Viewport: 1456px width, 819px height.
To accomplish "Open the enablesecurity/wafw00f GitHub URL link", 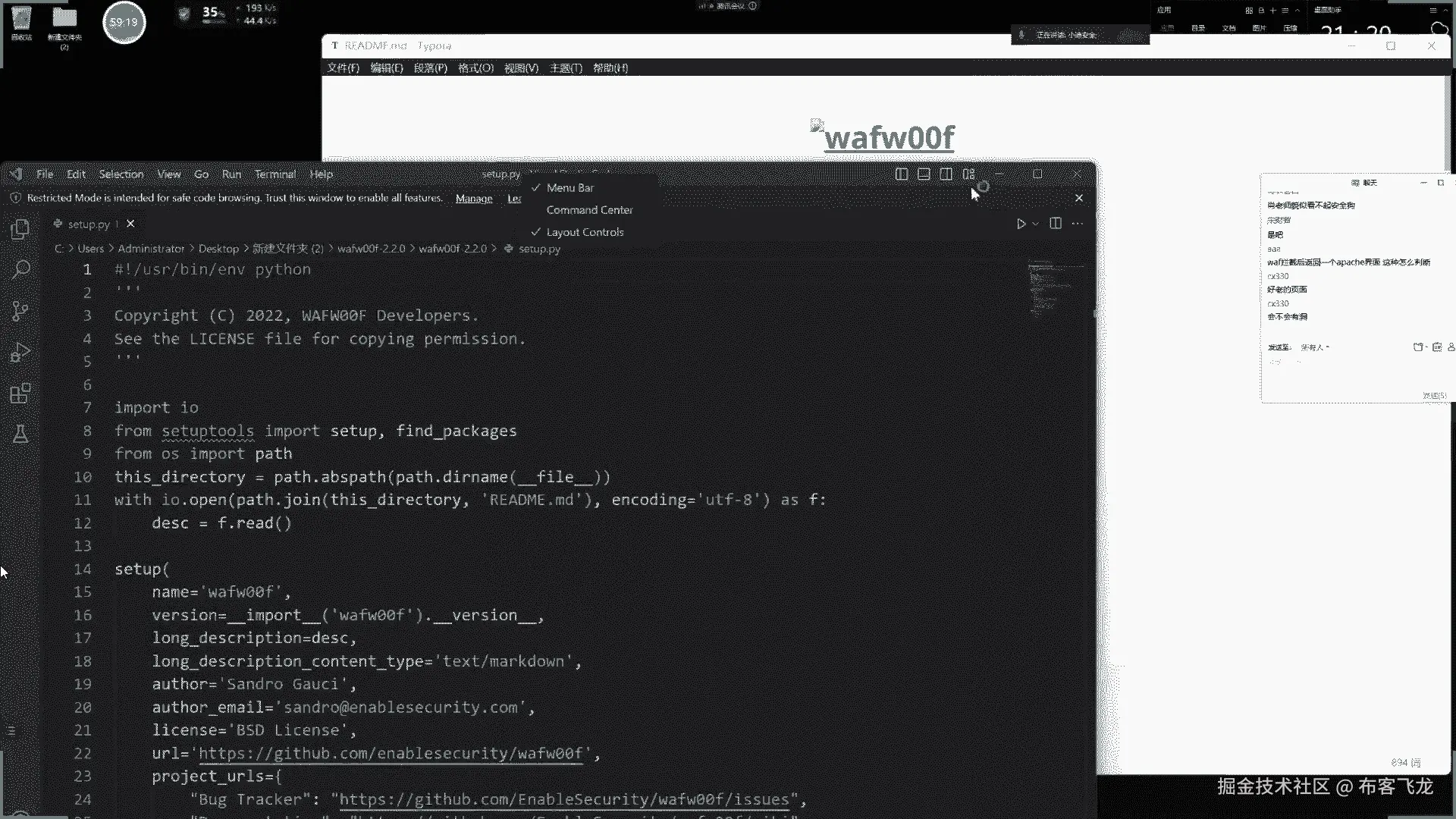I will click(391, 753).
